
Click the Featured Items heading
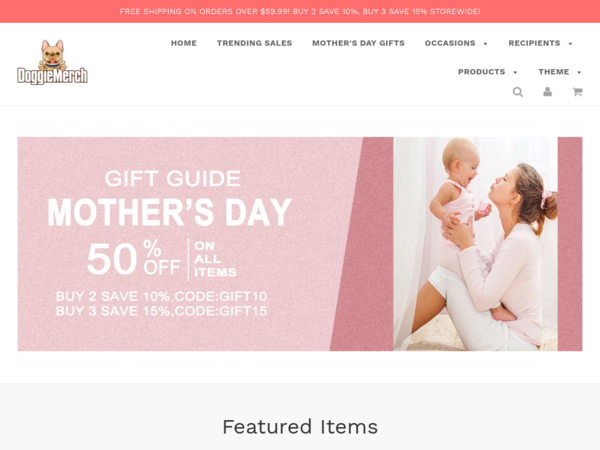click(x=300, y=427)
